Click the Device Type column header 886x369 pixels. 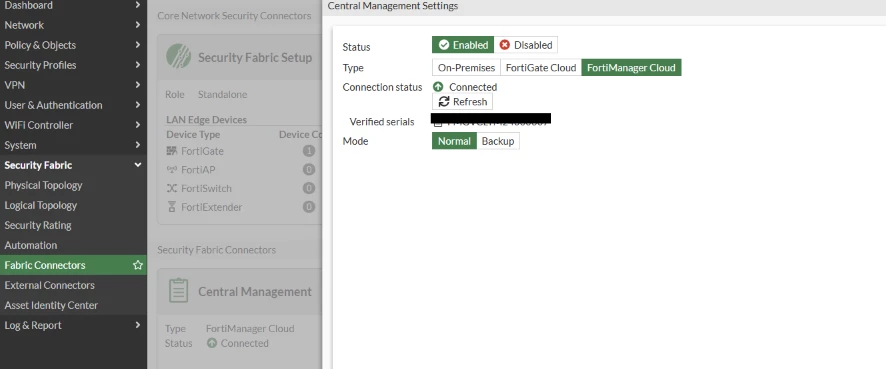193,134
